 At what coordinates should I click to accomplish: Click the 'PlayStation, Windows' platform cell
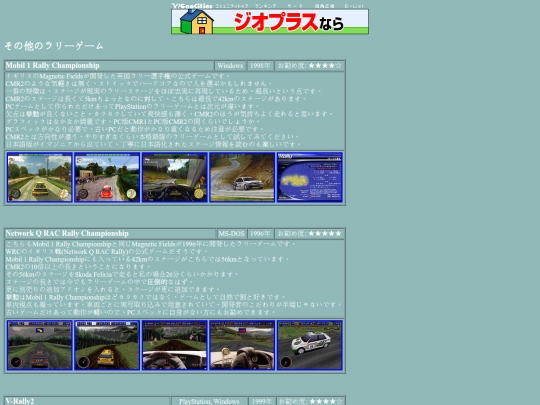pyautogui.click(x=209, y=401)
